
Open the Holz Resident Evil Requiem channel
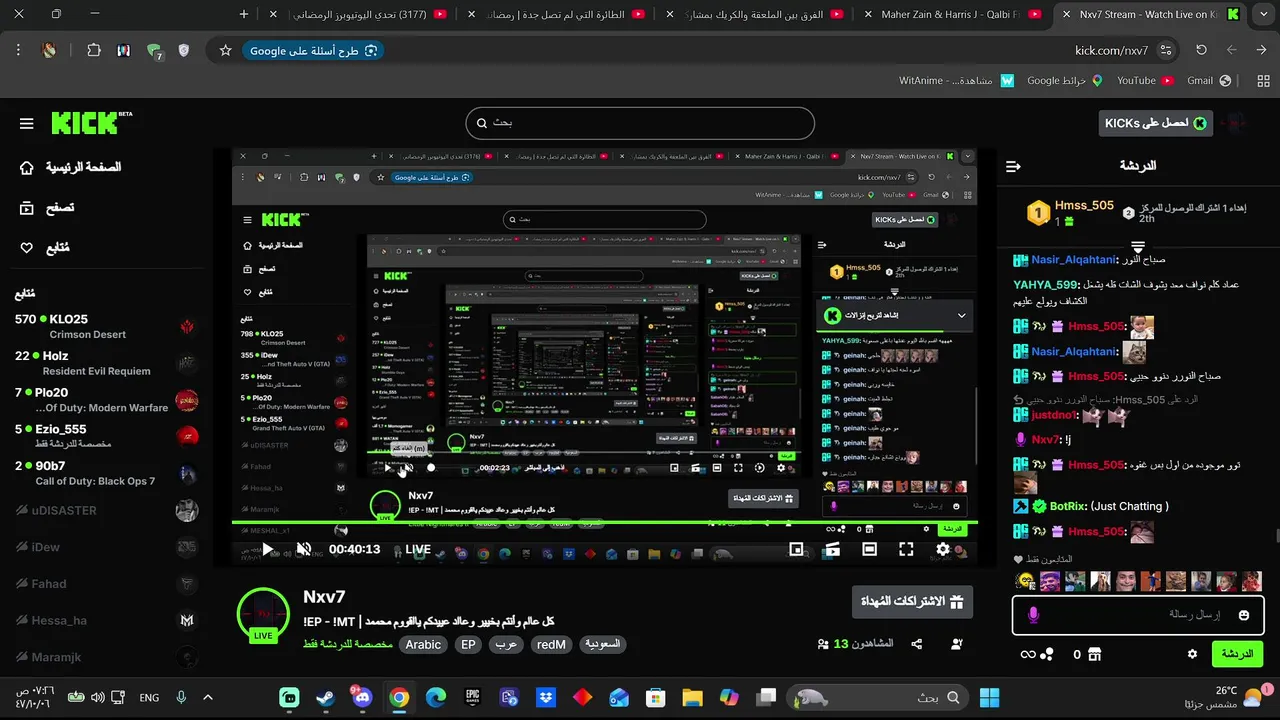point(107,363)
